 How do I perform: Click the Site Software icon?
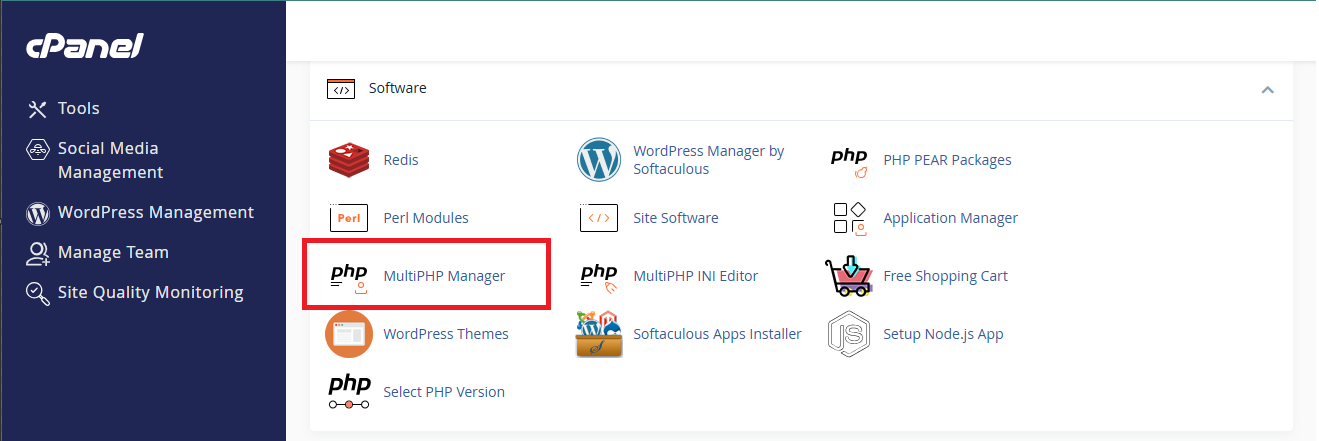click(599, 218)
